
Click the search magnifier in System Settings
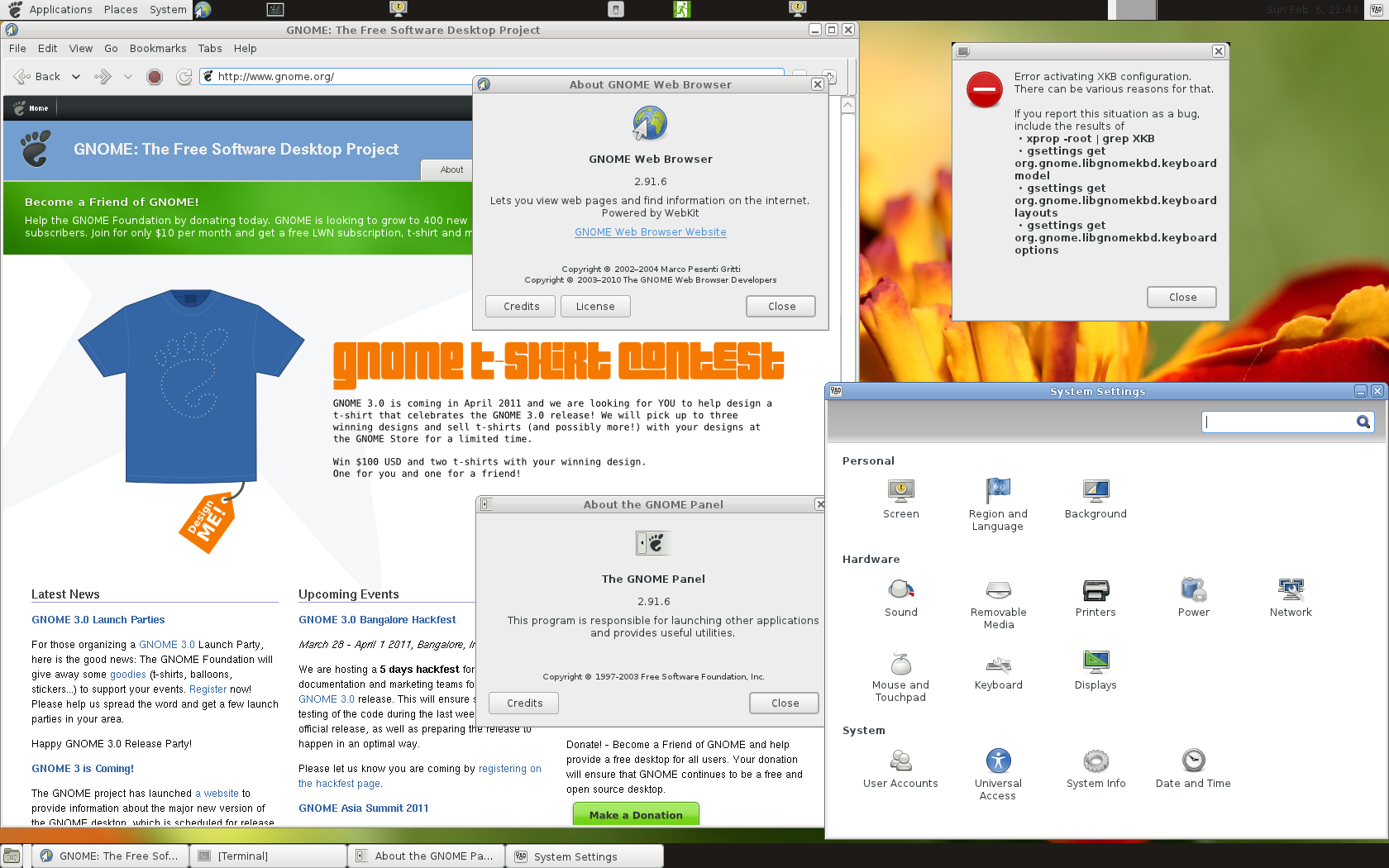click(1363, 422)
